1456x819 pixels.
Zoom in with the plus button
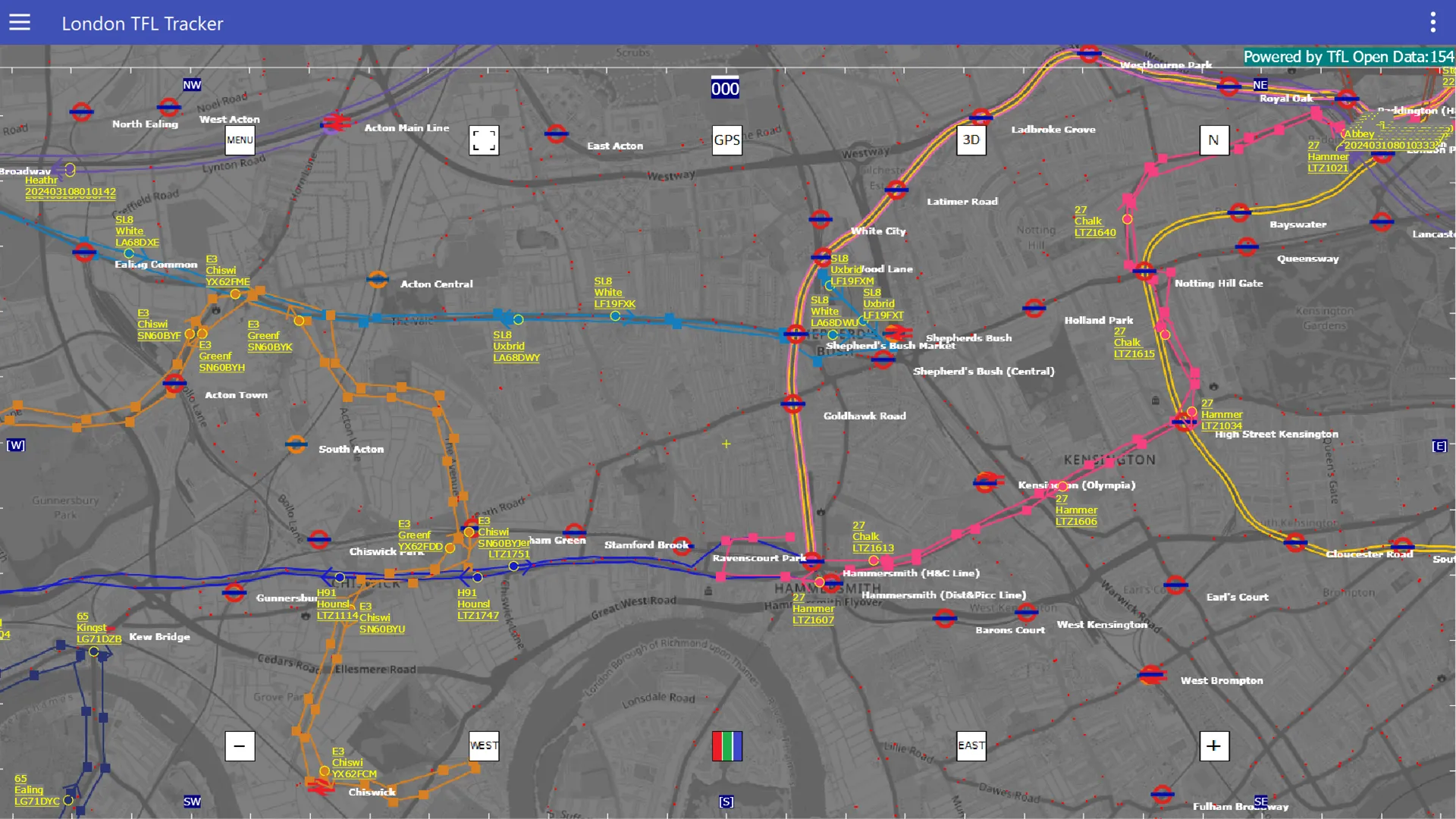coord(1214,746)
